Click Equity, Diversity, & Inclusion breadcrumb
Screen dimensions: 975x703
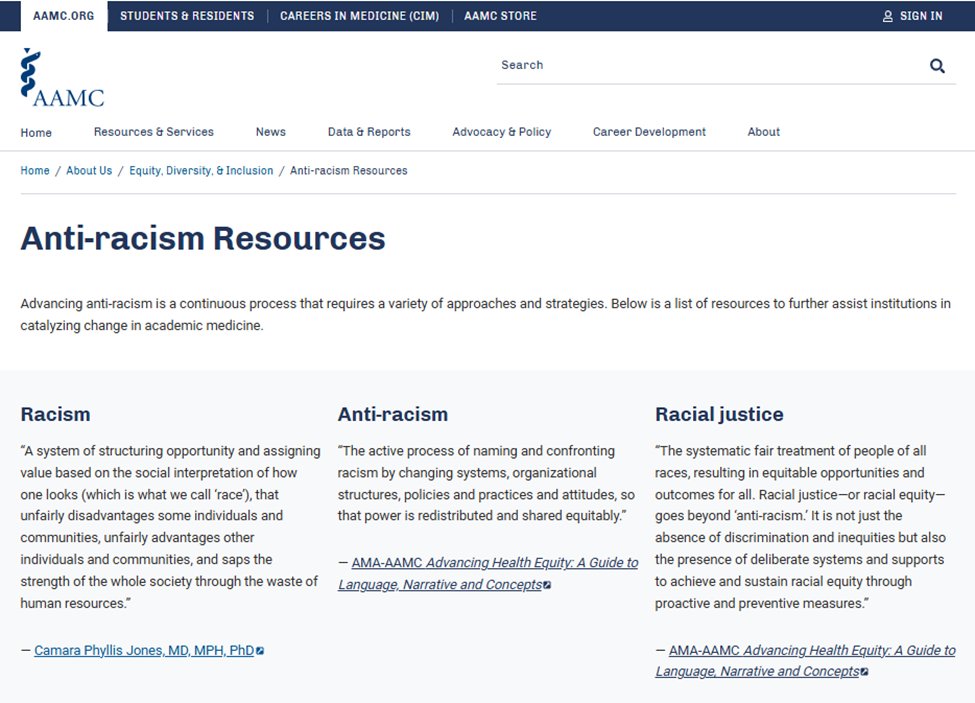[x=201, y=171]
